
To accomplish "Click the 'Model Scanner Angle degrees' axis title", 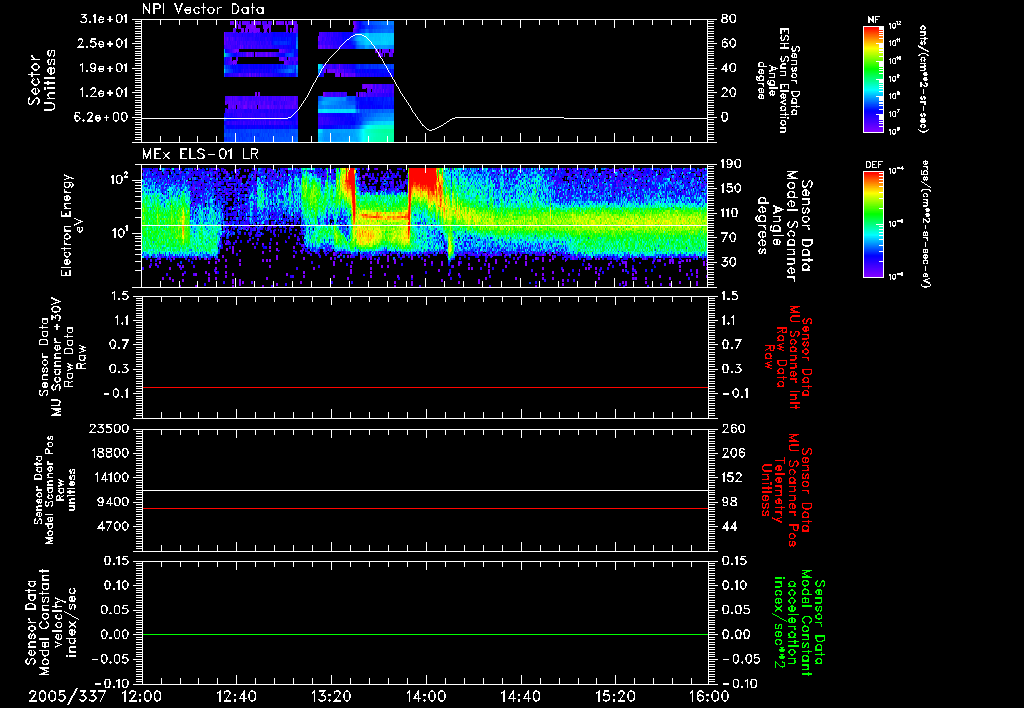I will pyautogui.click(x=783, y=226).
